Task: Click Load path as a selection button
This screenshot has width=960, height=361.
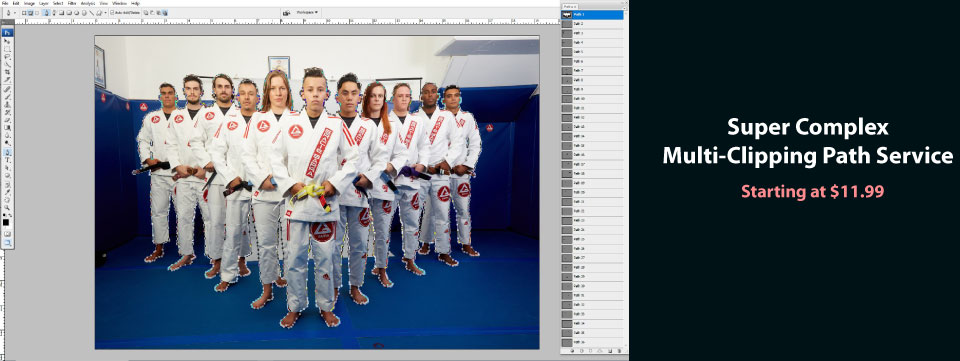Action: pyautogui.click(x=590, y=351)
